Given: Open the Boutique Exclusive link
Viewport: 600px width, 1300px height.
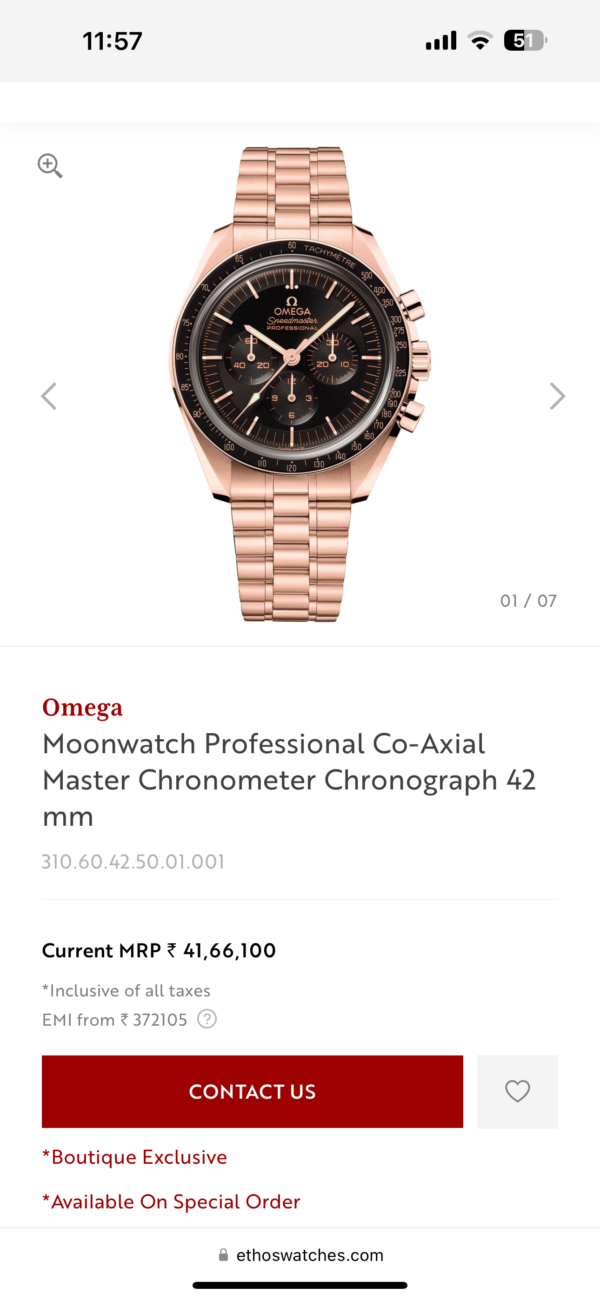Looking at the screenshot, I should coord(135,1156).
